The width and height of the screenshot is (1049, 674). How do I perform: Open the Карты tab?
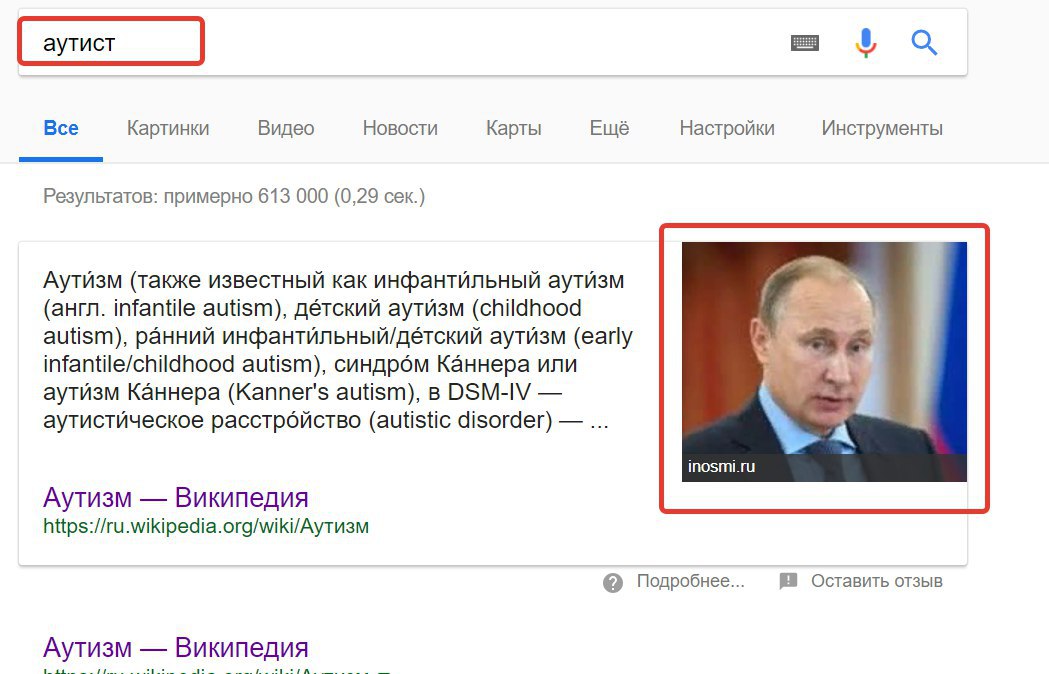coord(514,128)
